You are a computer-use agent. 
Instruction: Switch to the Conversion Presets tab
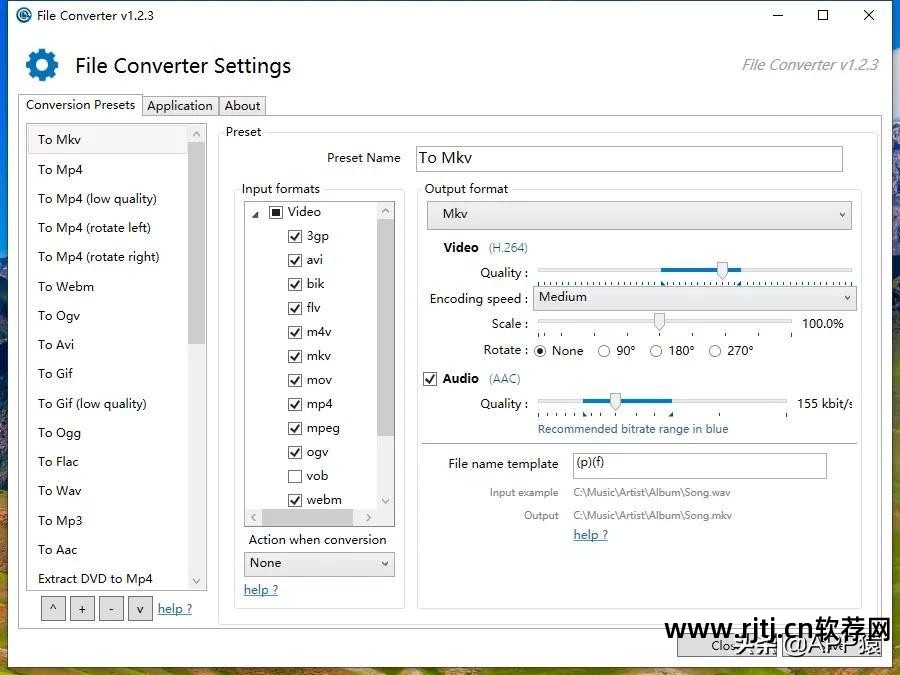click(80, 105)
